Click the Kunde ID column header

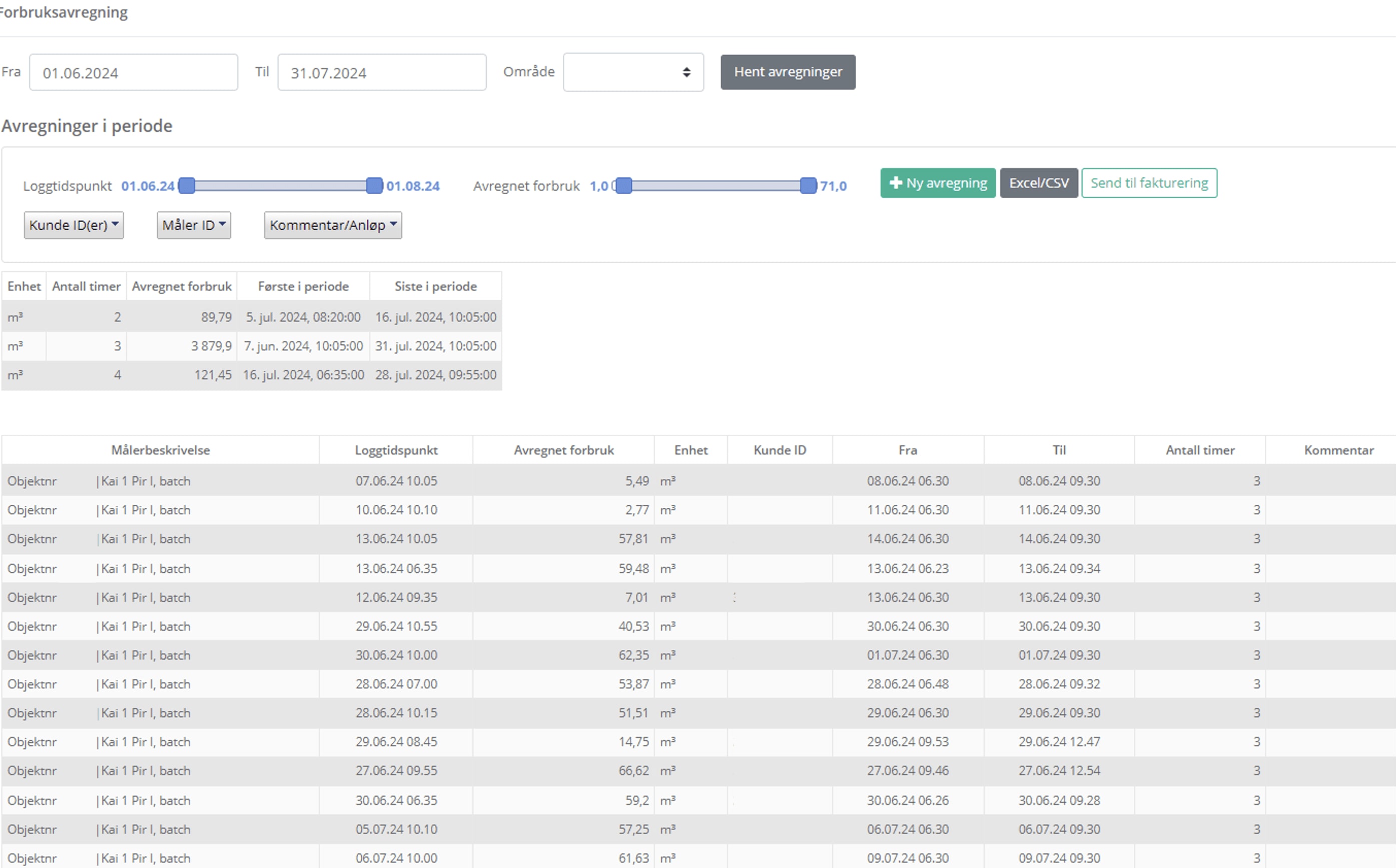click(x=780, y=450)
